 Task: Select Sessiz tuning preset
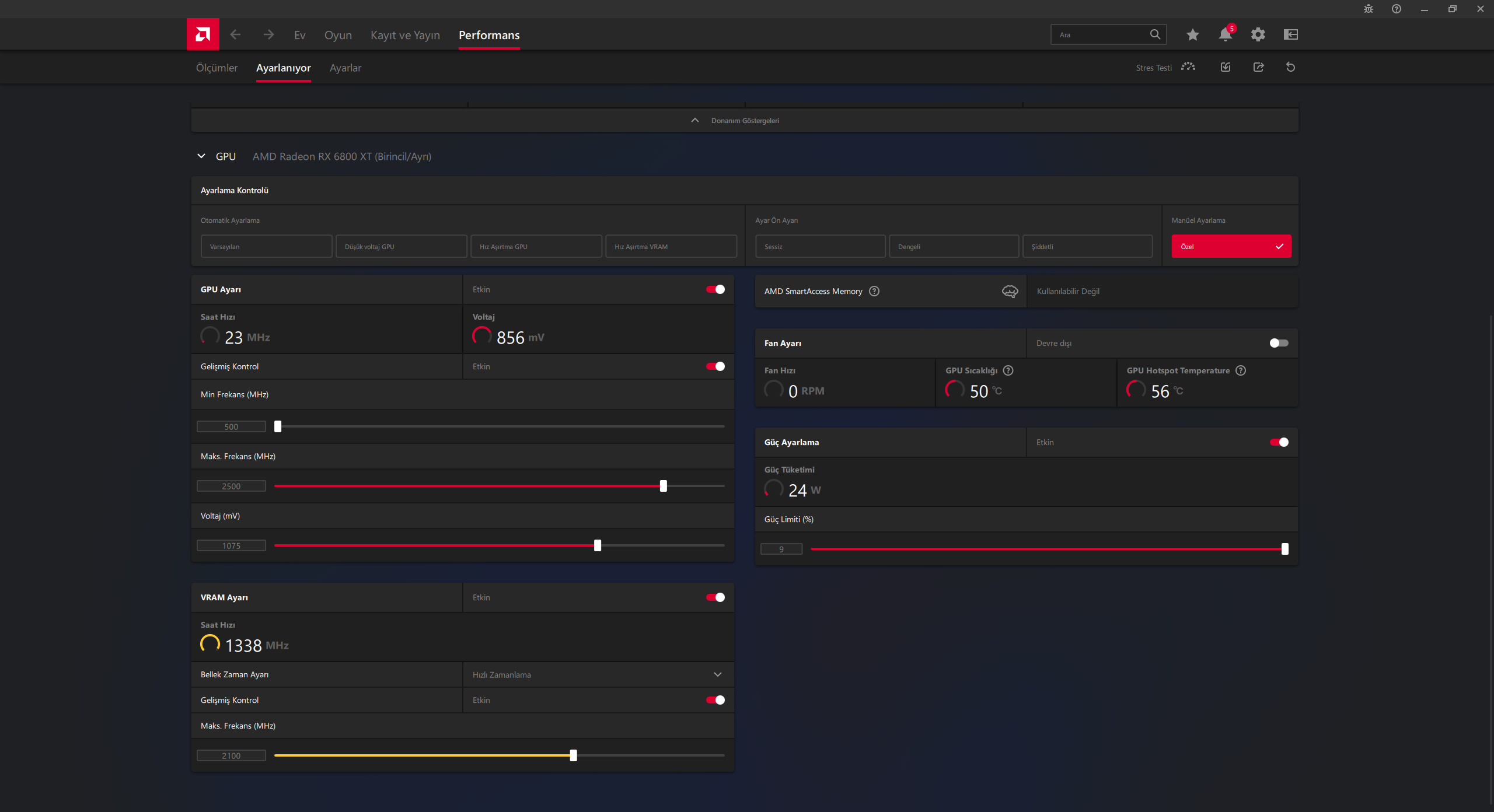[x=821, y=246]
